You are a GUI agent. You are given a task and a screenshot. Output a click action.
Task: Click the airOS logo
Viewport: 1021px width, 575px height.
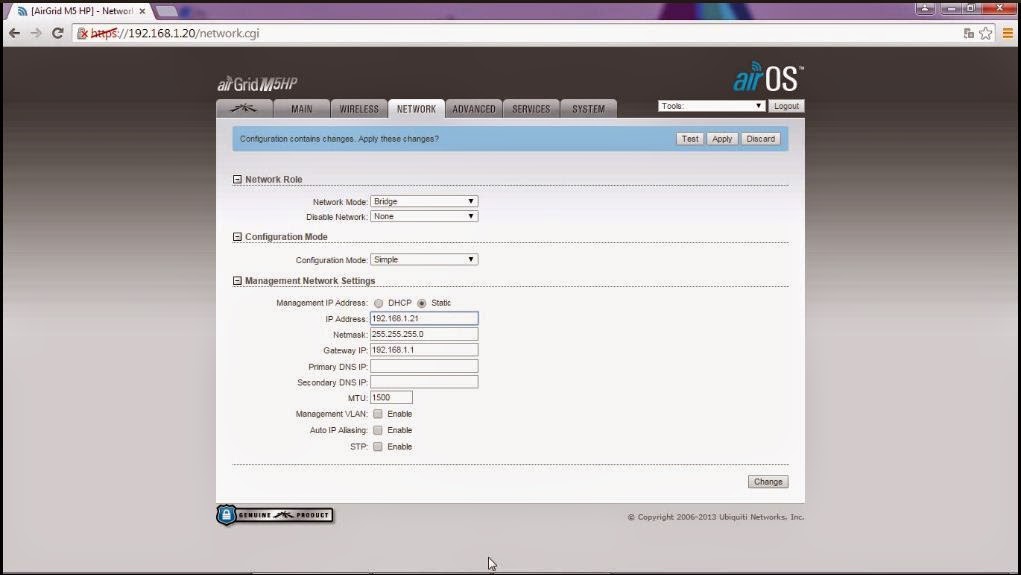[x=768, y=77]
